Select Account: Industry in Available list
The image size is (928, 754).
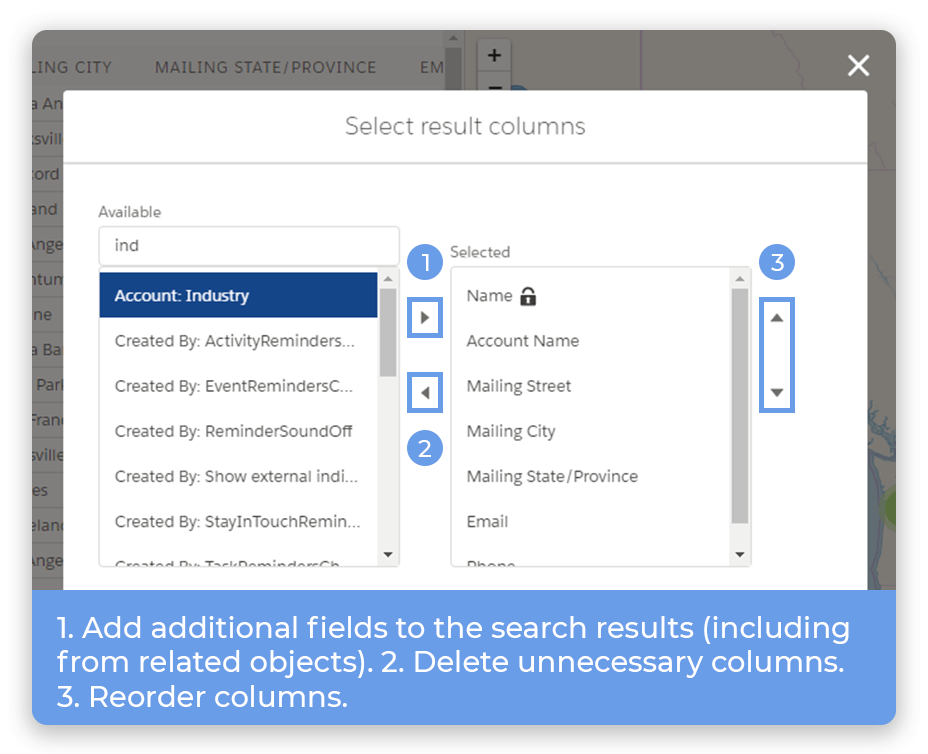coord(238,295)
